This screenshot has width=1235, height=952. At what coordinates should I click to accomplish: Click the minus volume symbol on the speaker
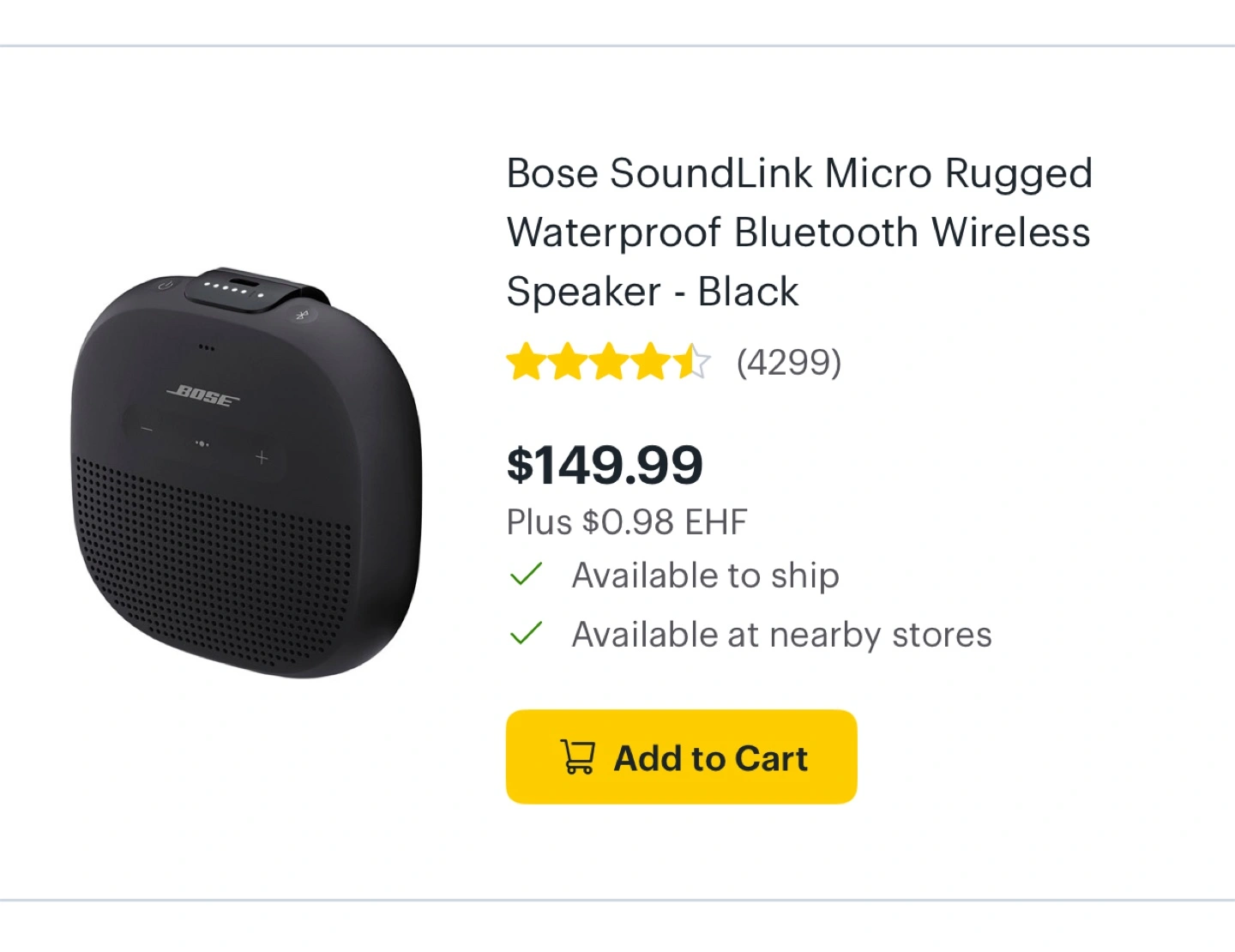[147, 428]
